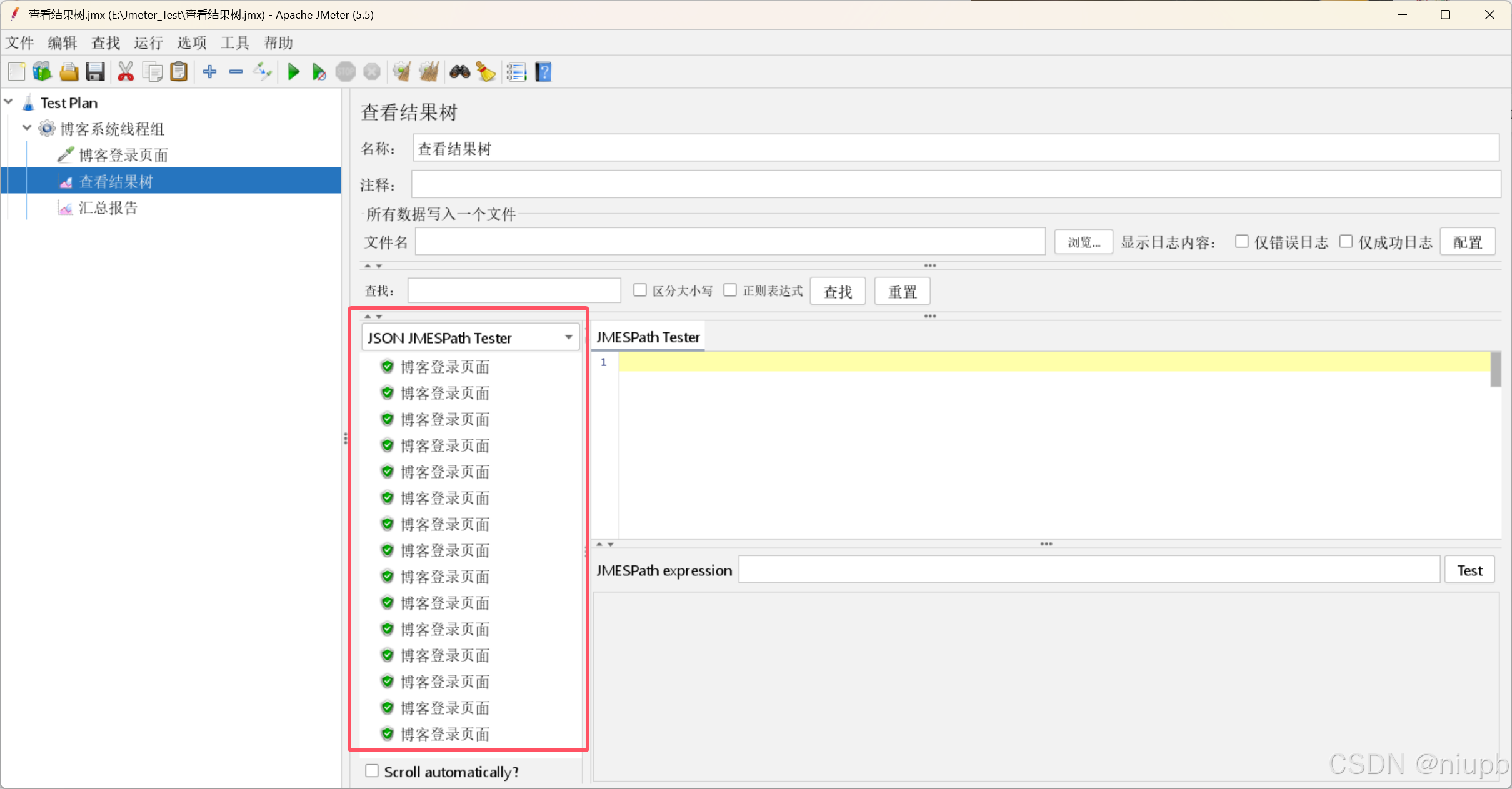Collapse the 博客系统线程组 tree node

coord(26,128)
